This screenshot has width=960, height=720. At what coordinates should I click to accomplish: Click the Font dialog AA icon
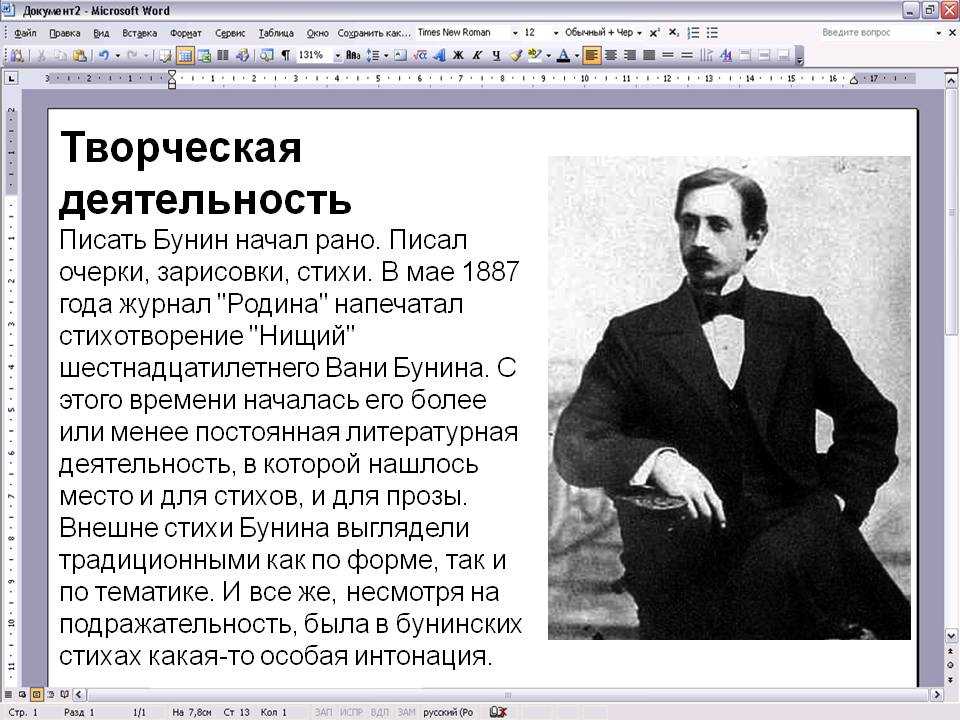tap(726, 55)
